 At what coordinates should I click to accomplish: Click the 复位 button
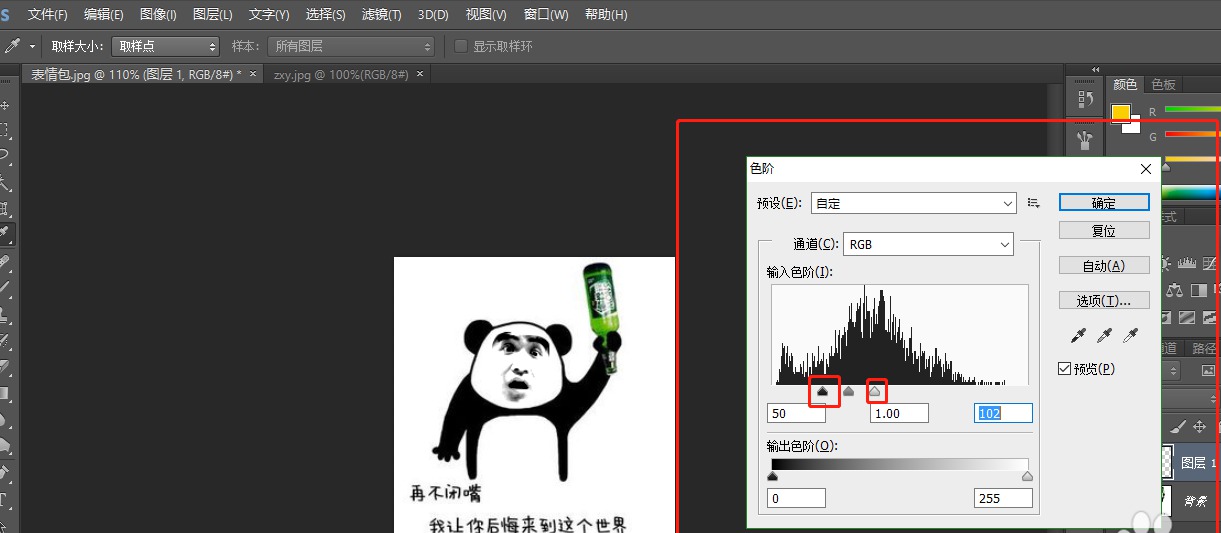[x=1104, y=231]
